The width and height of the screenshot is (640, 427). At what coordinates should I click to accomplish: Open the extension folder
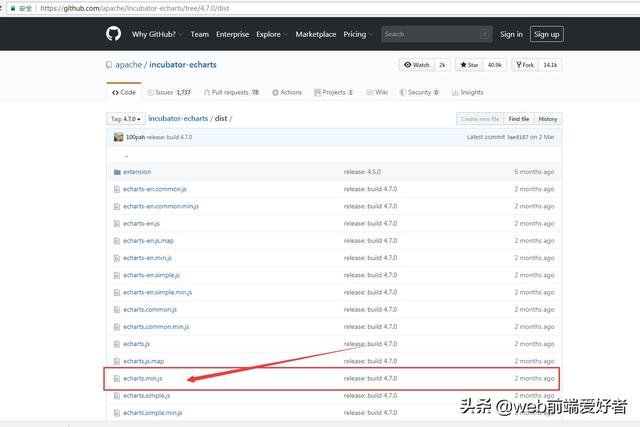click(x=137, y=172)
